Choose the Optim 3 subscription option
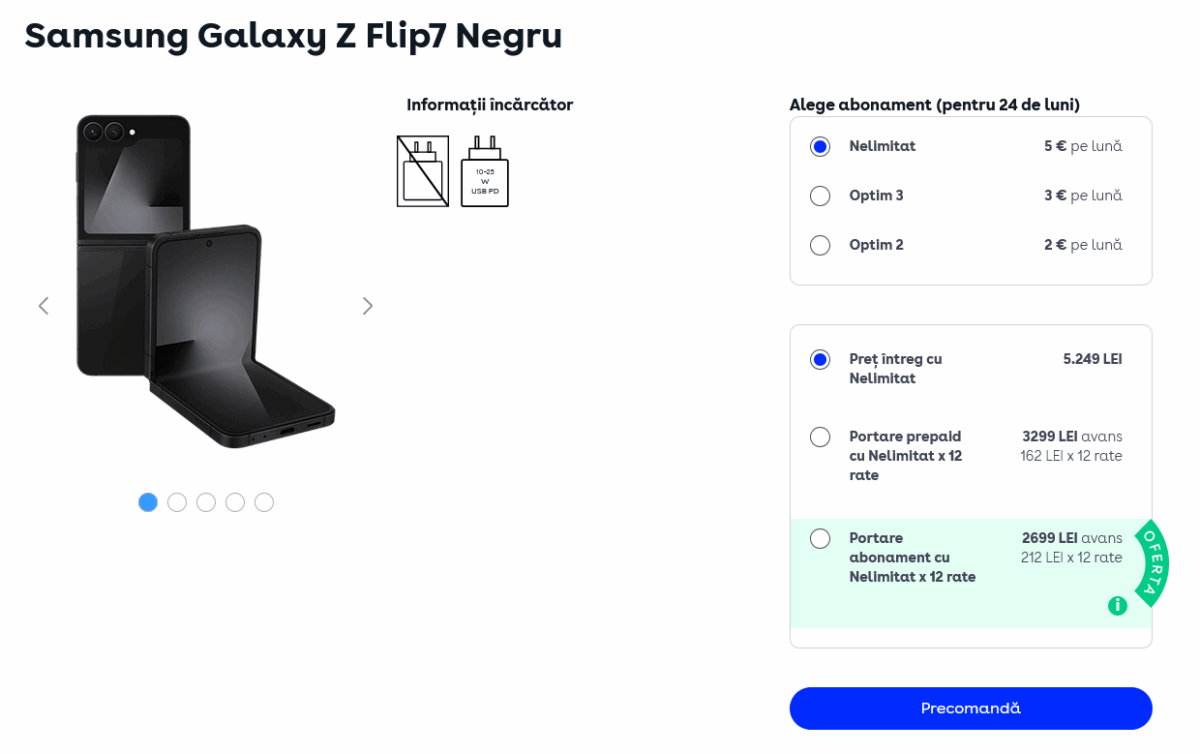Viewport: 1200px width, 754px height. point(820,196)
